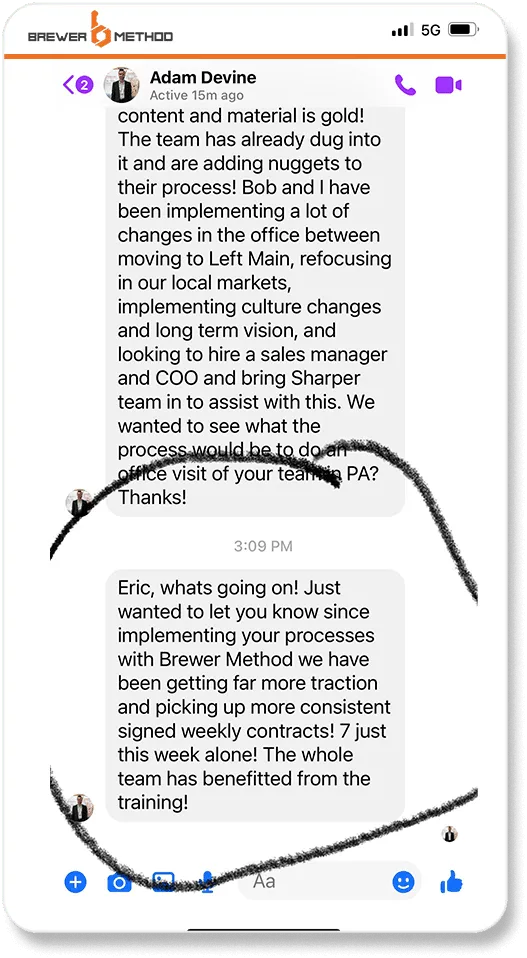The width and height of the screenshot is (527, 958).
Task: Open the plus more-actions button
Action: pyautogui.click(x=76, y=882)
